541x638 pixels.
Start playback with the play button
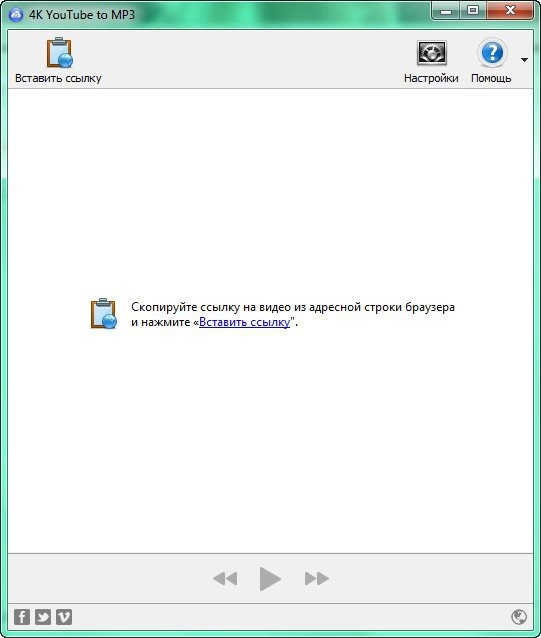pyautogui.click(x=270, y=578)
